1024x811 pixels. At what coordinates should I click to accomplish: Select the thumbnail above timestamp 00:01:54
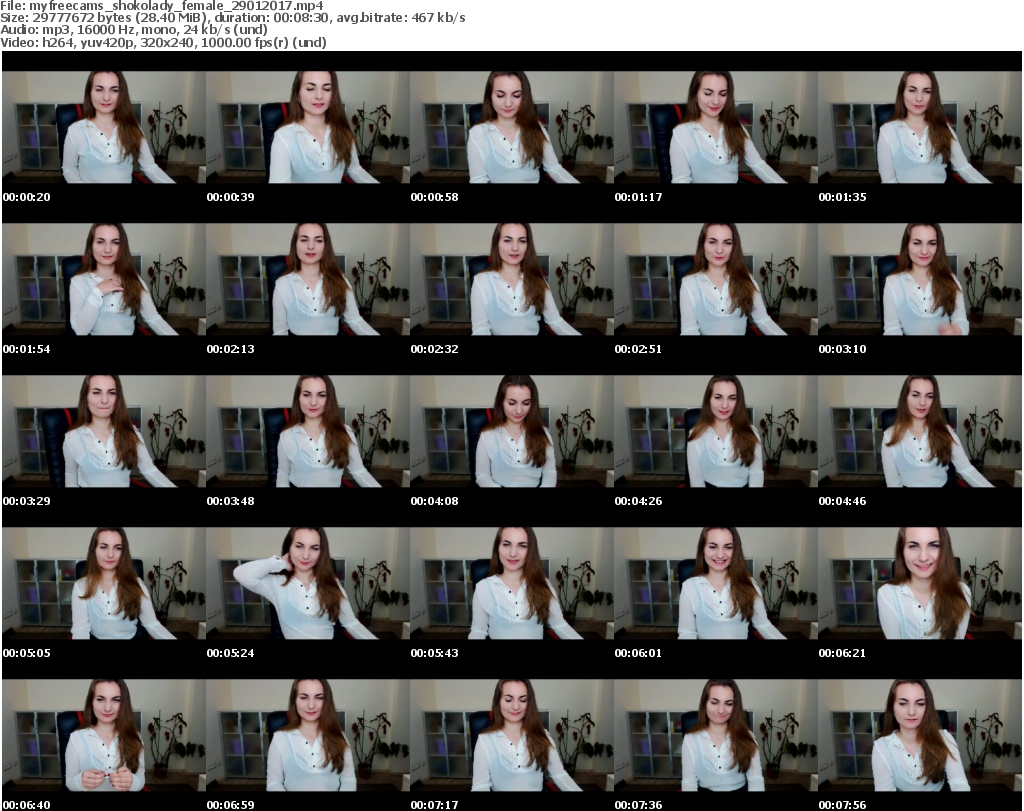104,279
